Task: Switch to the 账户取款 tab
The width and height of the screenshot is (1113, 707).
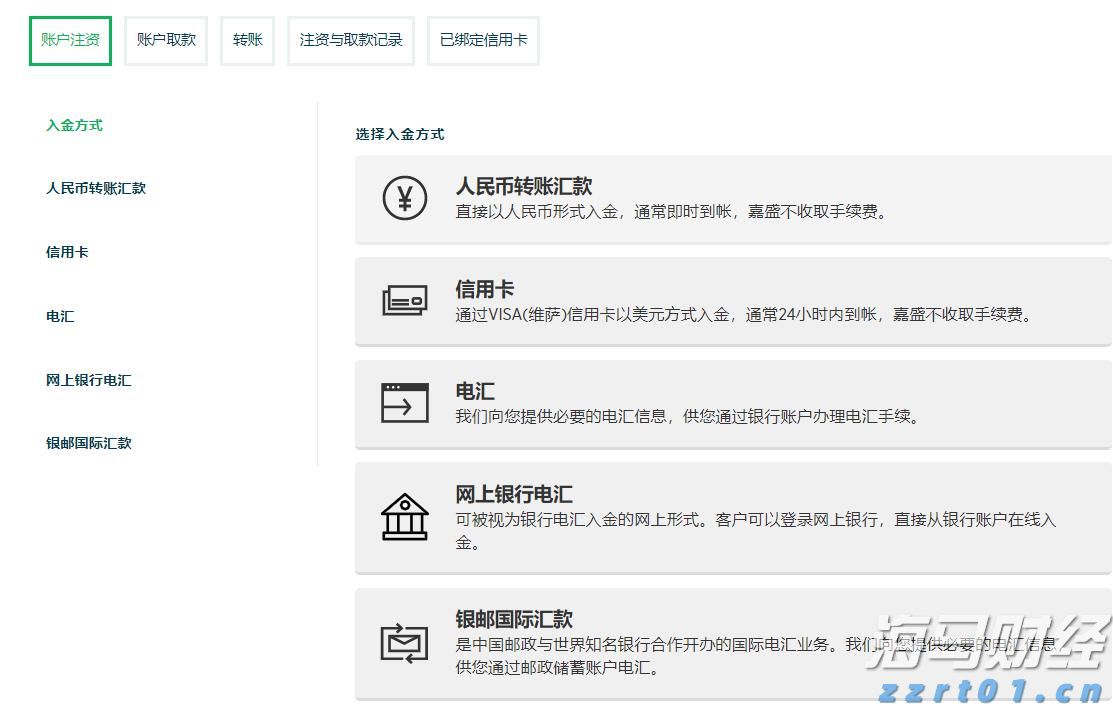Action: point(165,40)
